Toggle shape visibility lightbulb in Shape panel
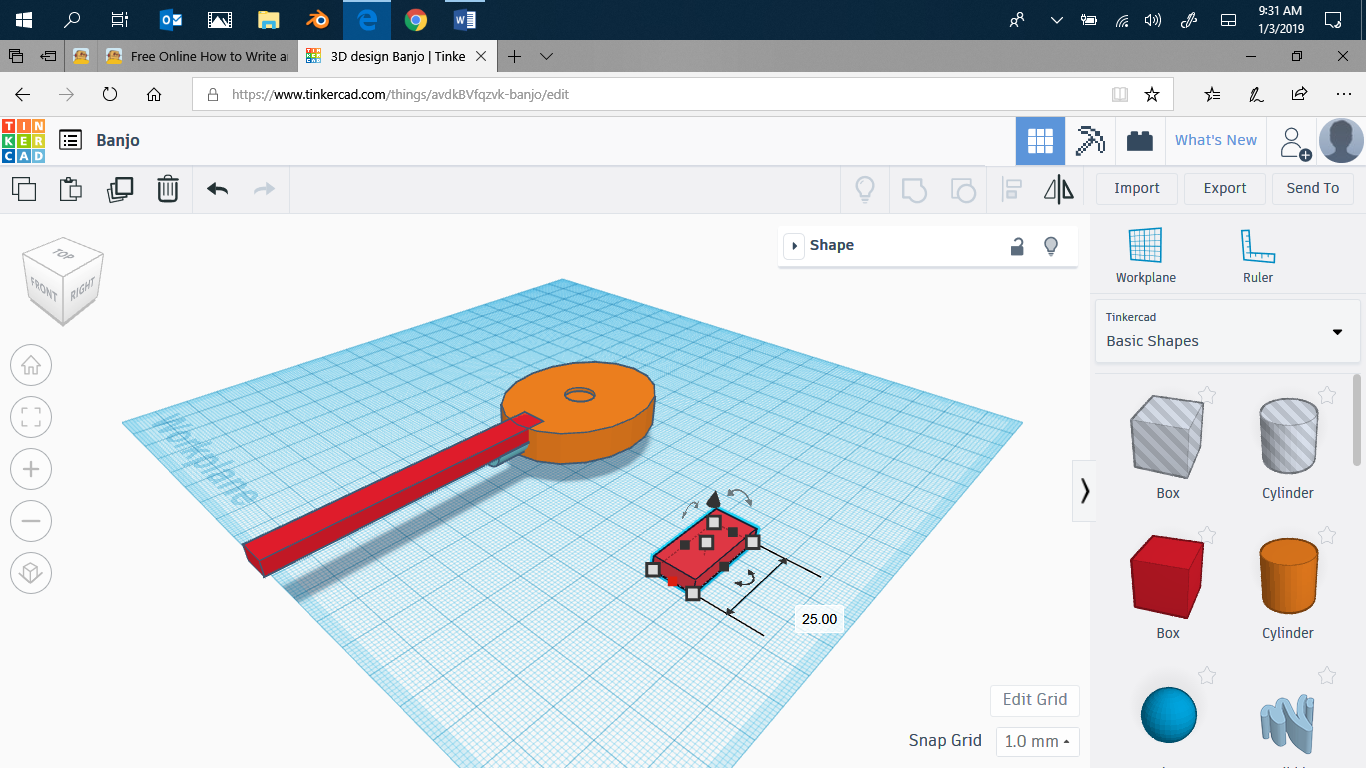This screenshot has height=768, width=1366. 1051,246
